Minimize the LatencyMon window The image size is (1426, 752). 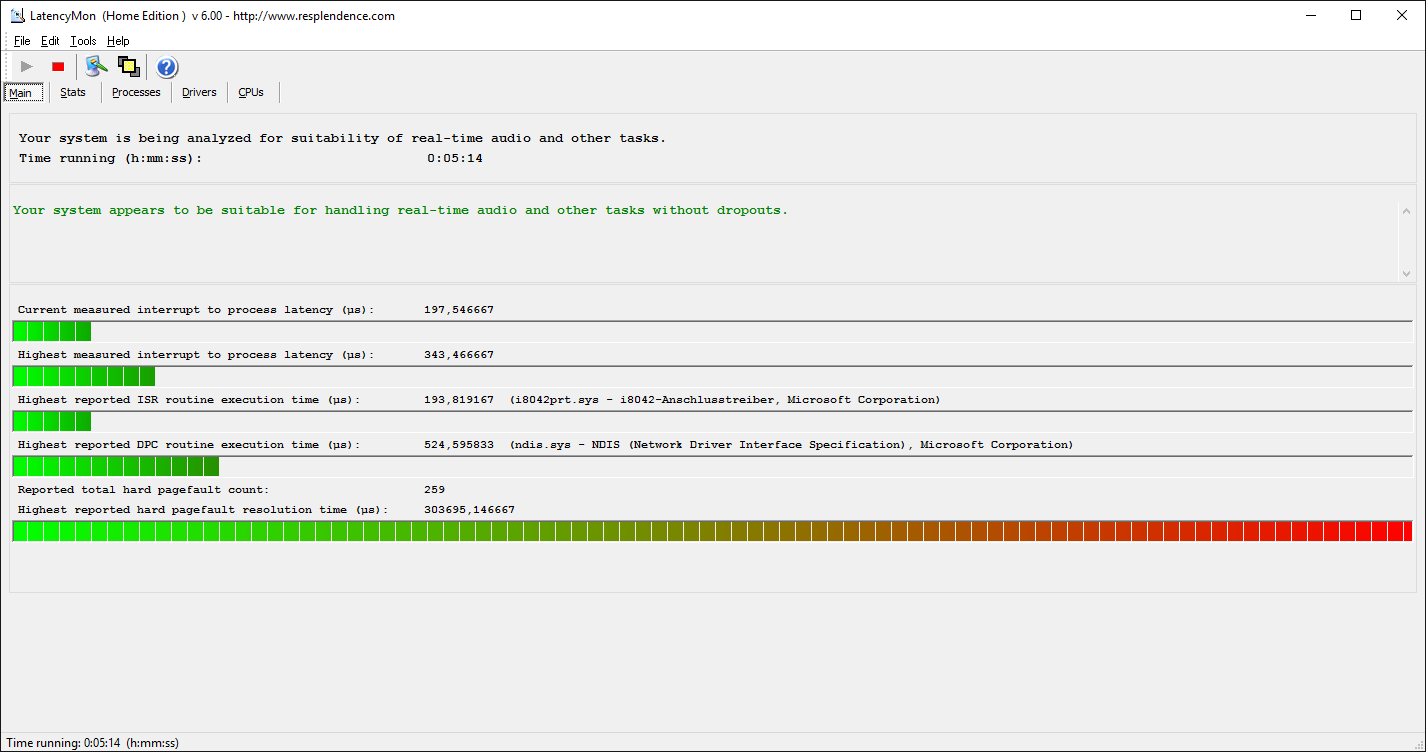point(1310,15)
